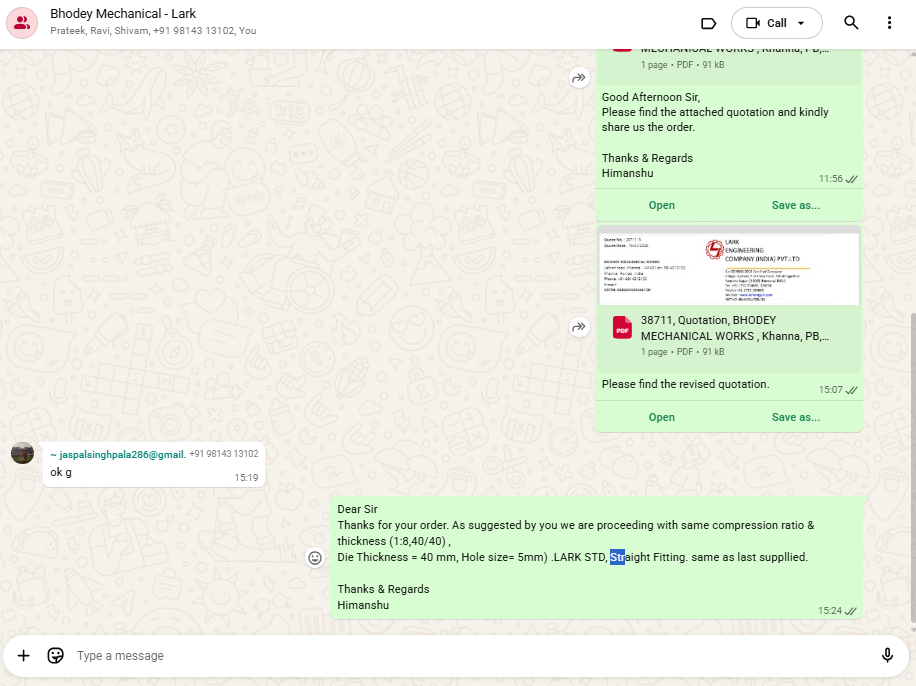Click the label tag icon in header
The image size is (916, 686).
coord(708,23)
